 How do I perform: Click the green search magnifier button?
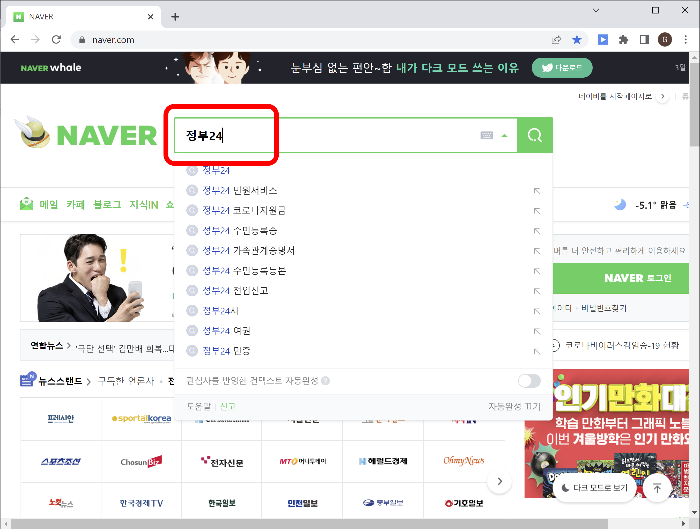535,135
